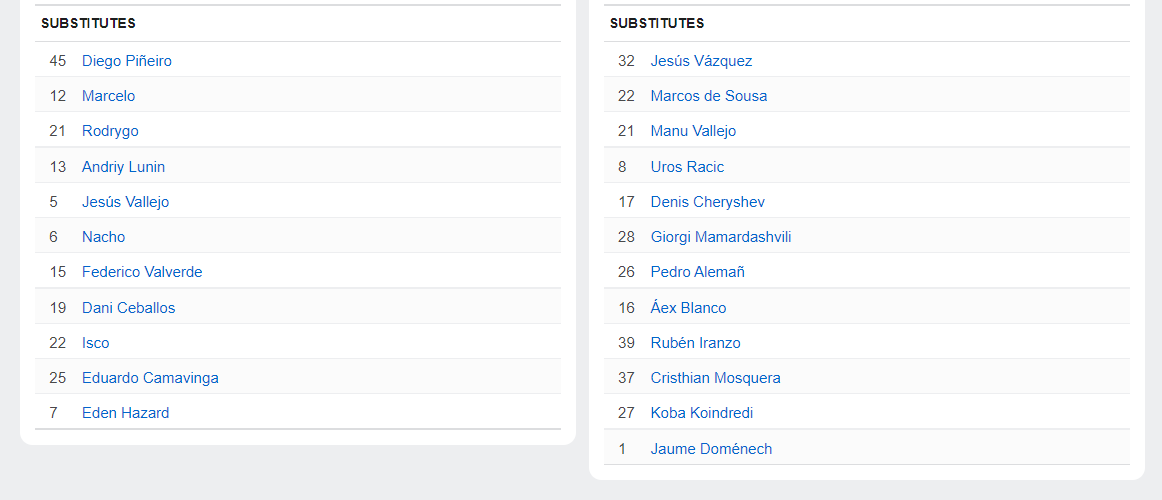1162x500 pixels.
Task: Open Andriy Lunin's profile link
Action: [x=123, y=167]
